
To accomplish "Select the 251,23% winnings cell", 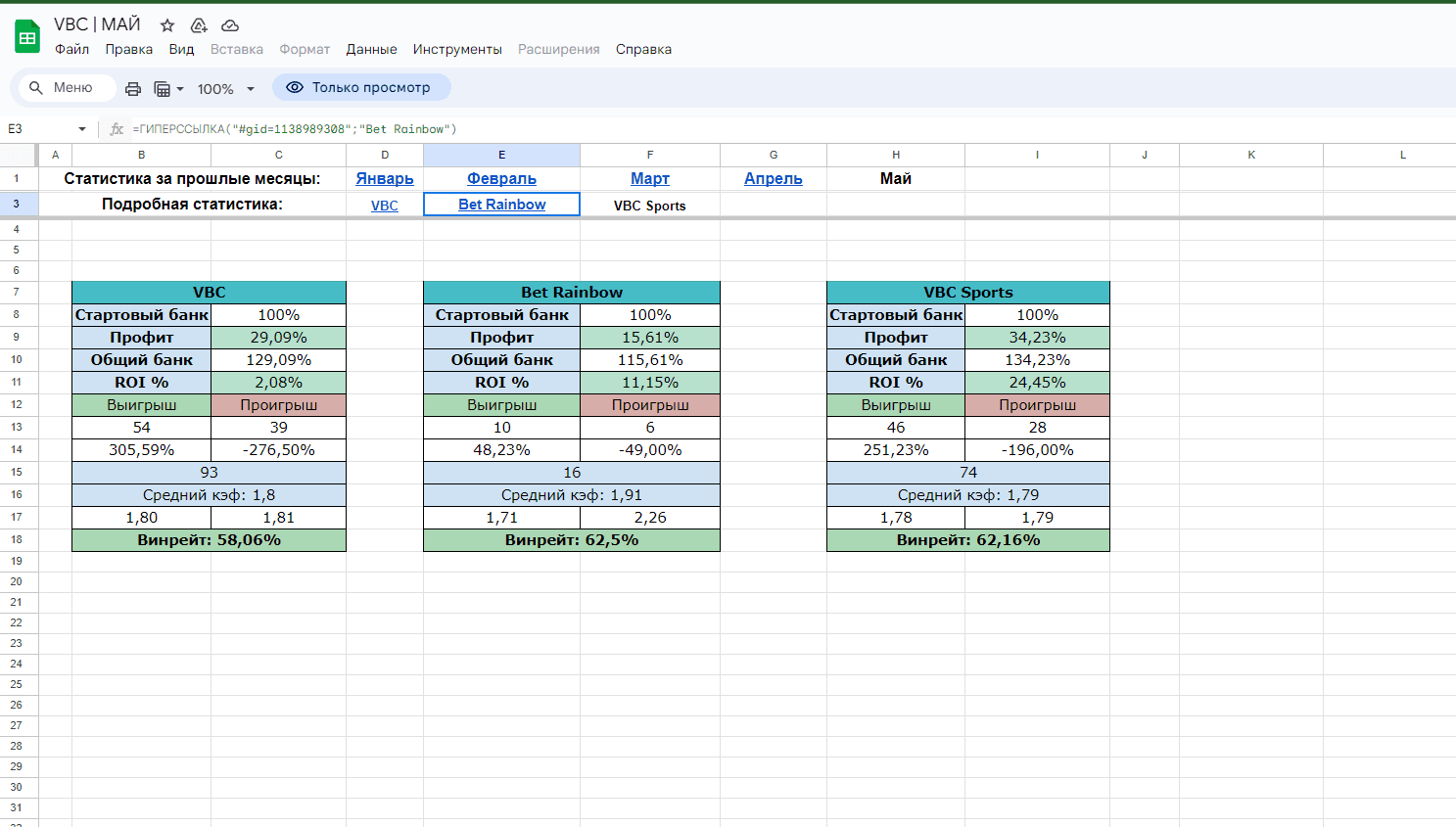I will [896, 450].
